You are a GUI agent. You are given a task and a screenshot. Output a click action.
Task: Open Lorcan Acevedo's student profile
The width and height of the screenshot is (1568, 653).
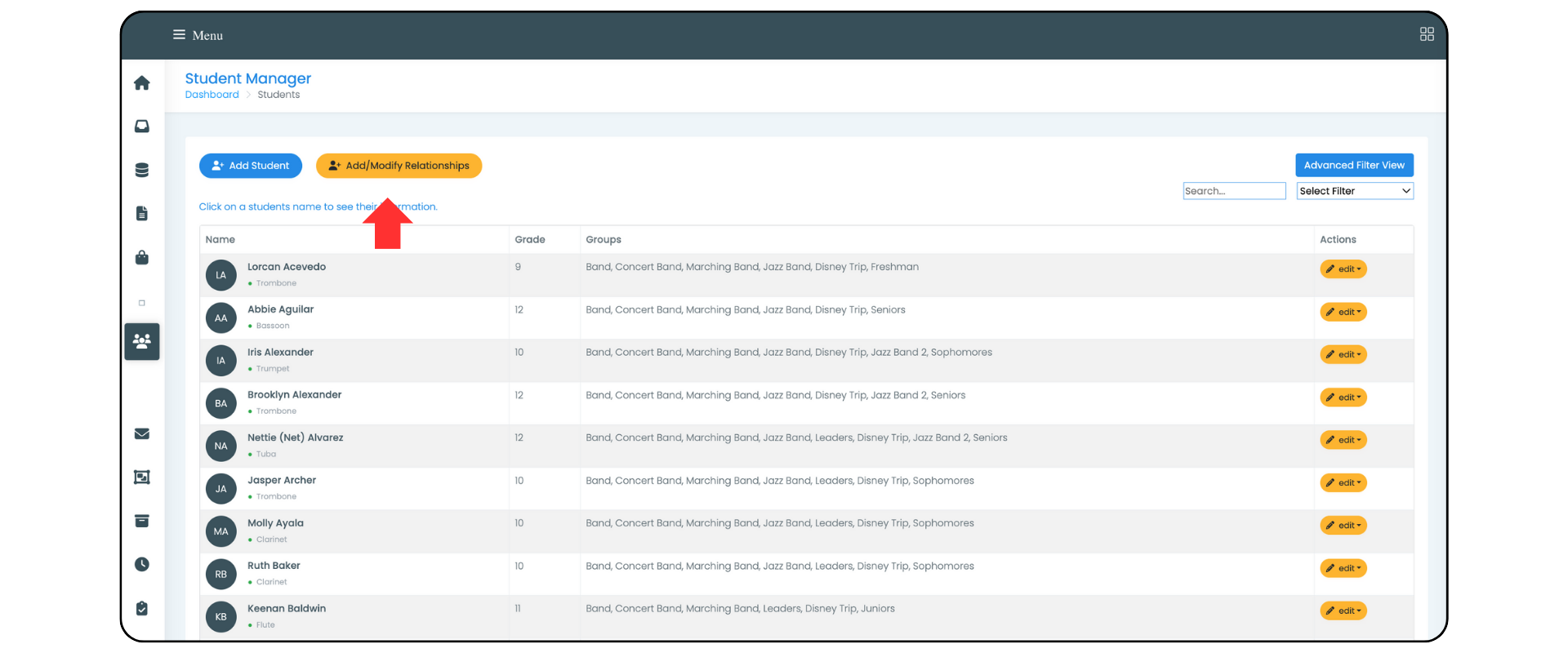(x=287, y=267)
